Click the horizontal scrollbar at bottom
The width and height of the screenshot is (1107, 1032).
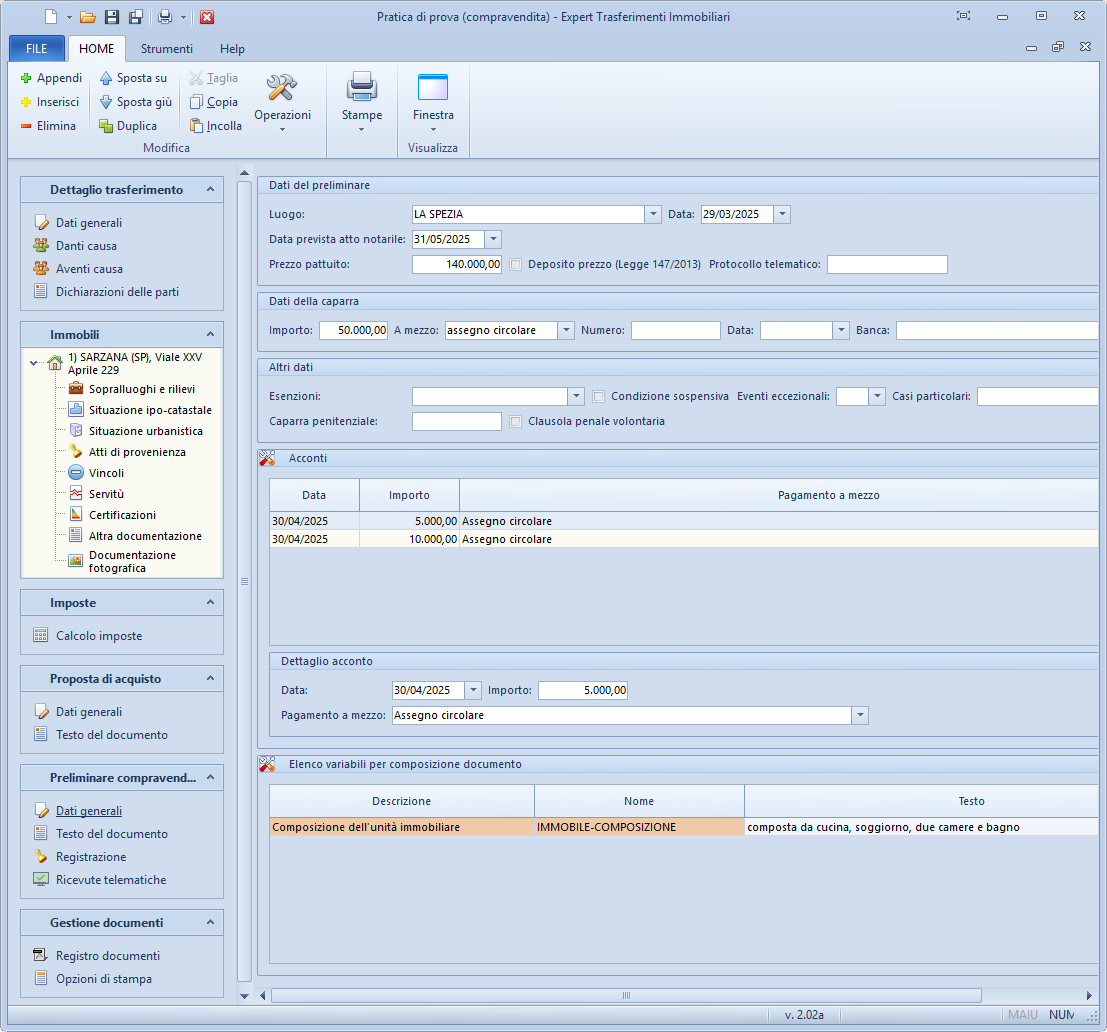pos(626,995)
